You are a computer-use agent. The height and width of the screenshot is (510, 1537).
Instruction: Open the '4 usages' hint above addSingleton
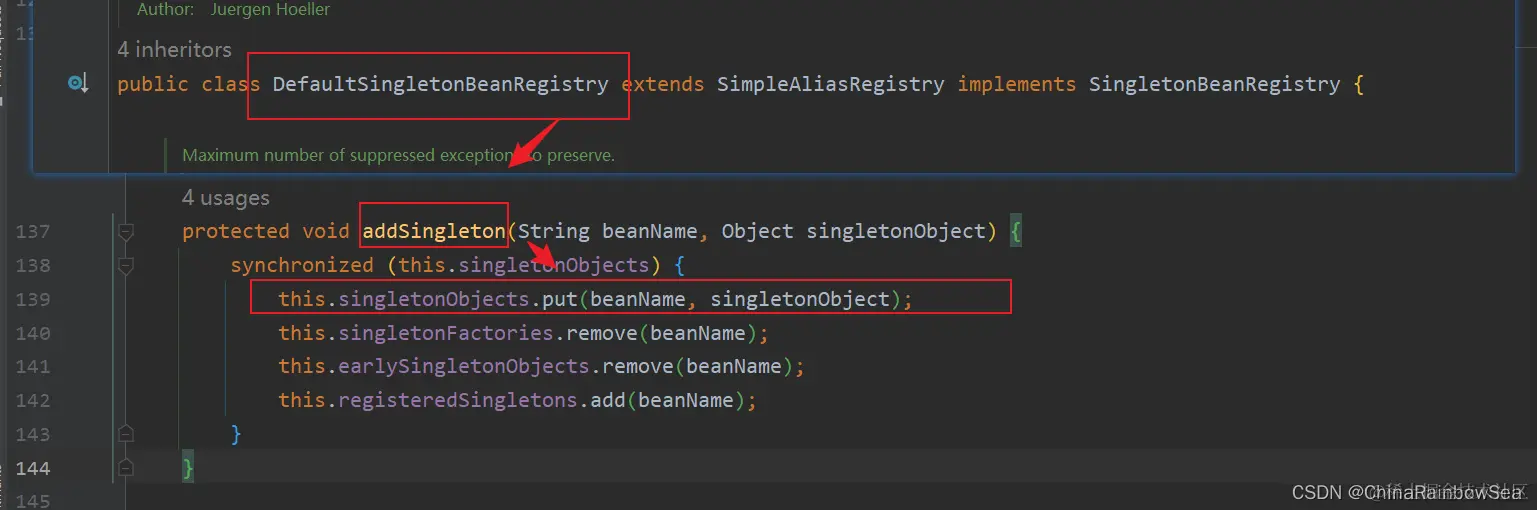click(225, 198)
